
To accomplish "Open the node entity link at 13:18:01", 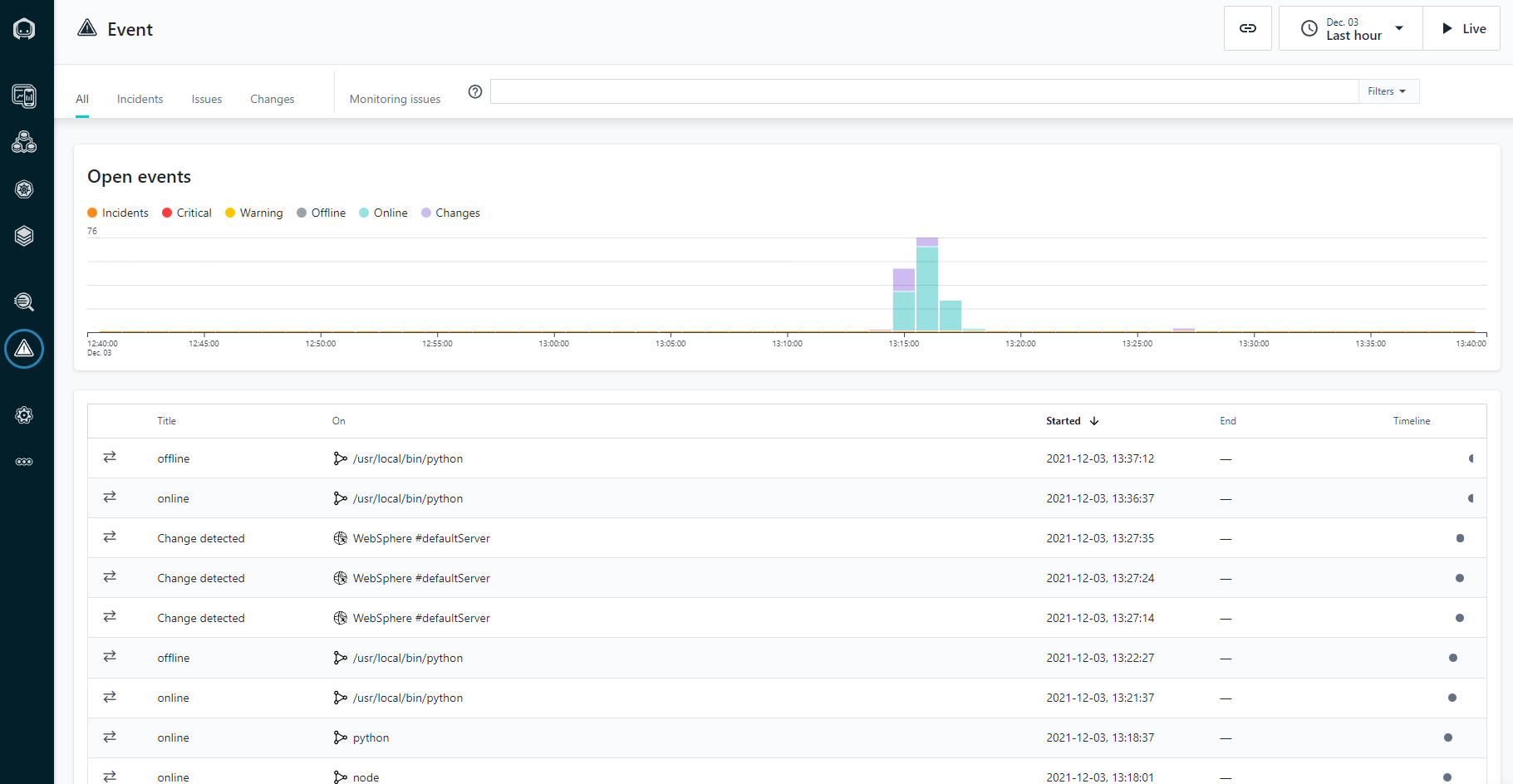I will (x=366, y=777).
